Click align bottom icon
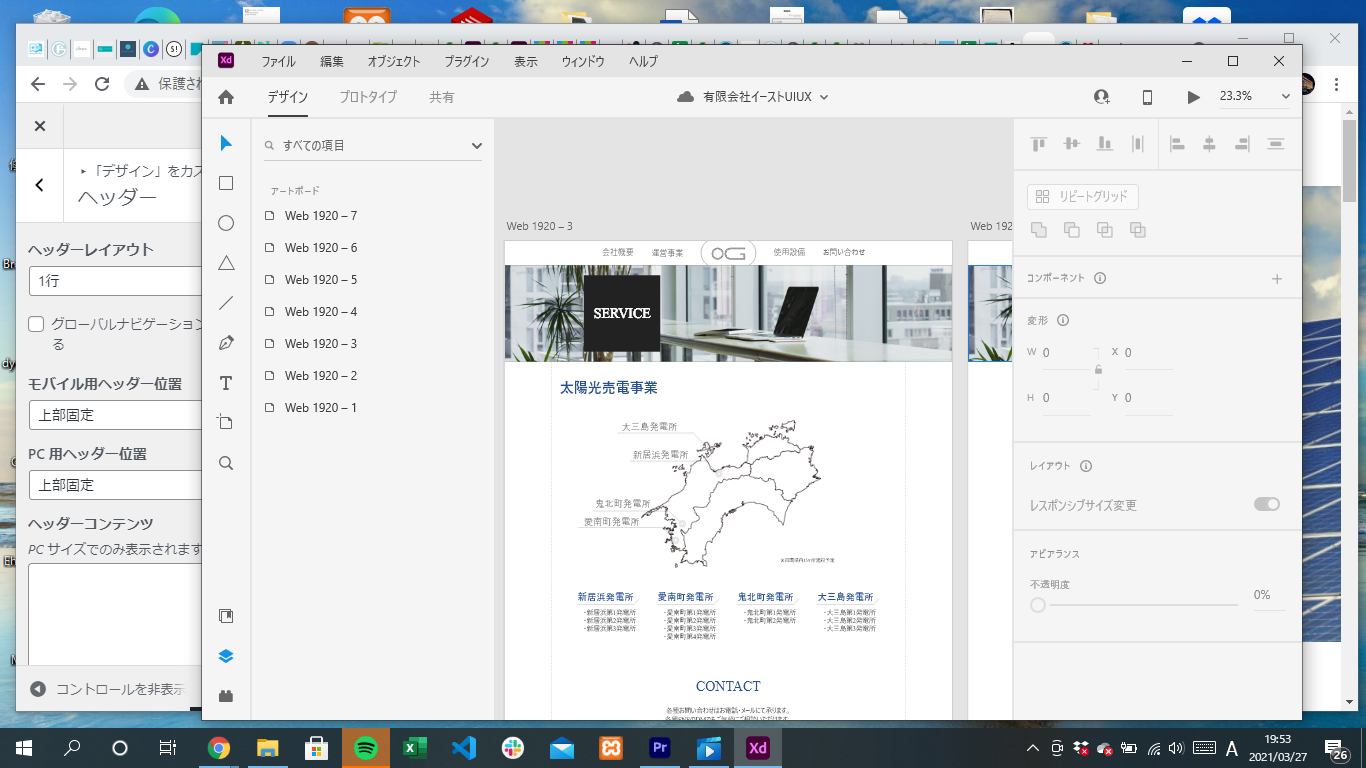1366x768 pixels. tap(1105, 144)
